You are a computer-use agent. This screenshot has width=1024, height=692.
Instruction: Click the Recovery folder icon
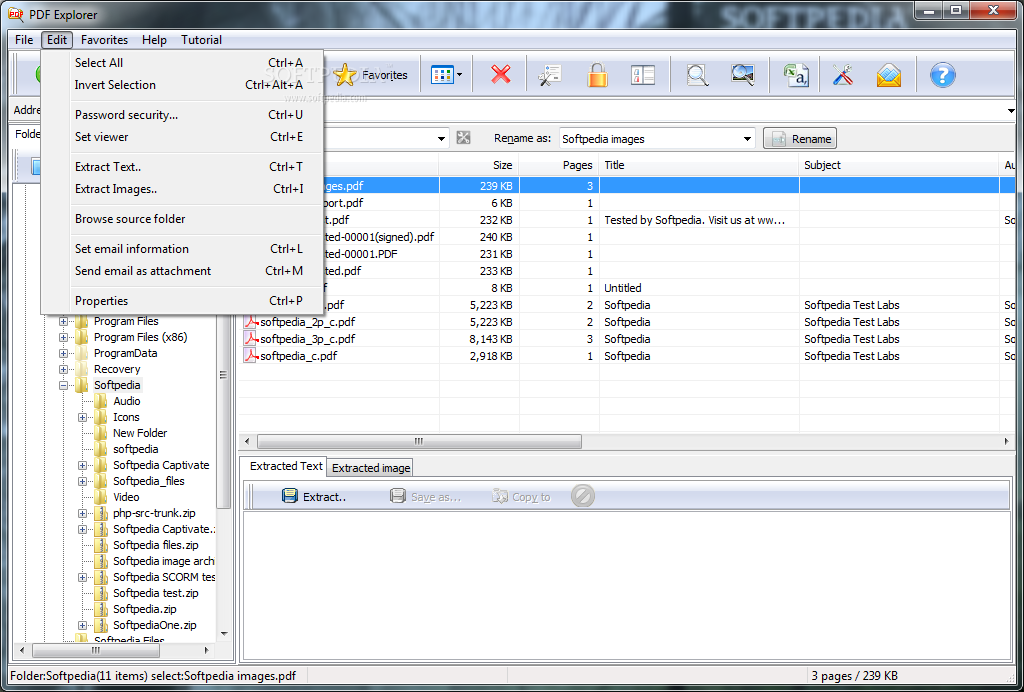point(82,369)
